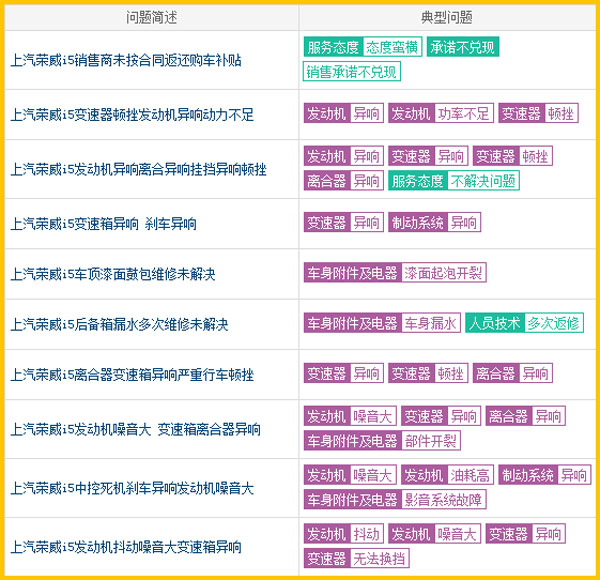
Task: Select the 功率不足 engine tag
Action: click(x=464, y=113)
